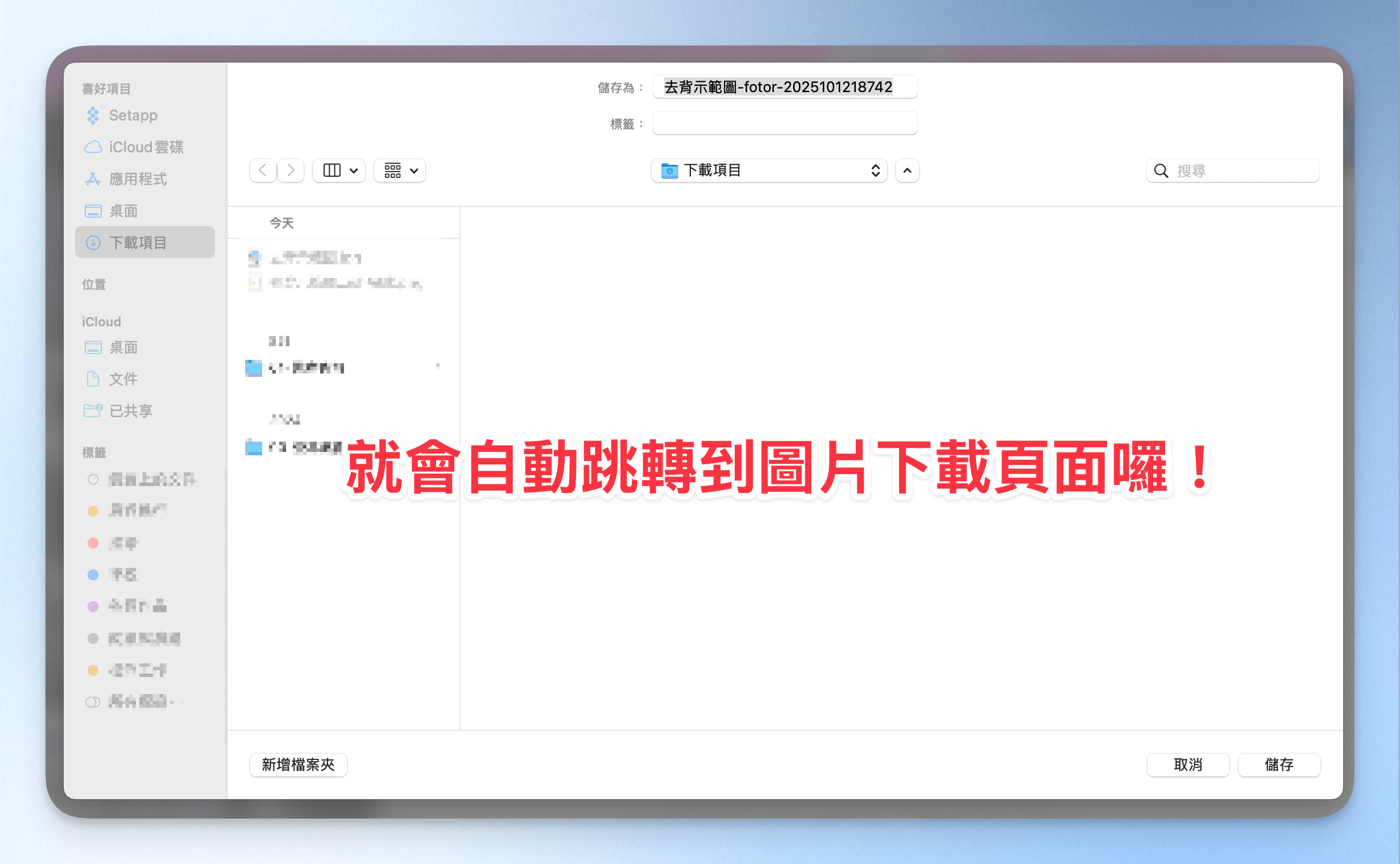This screenshot has width=1400, height=864.
Task: Click the back navigation arrow
Action: 263,171
